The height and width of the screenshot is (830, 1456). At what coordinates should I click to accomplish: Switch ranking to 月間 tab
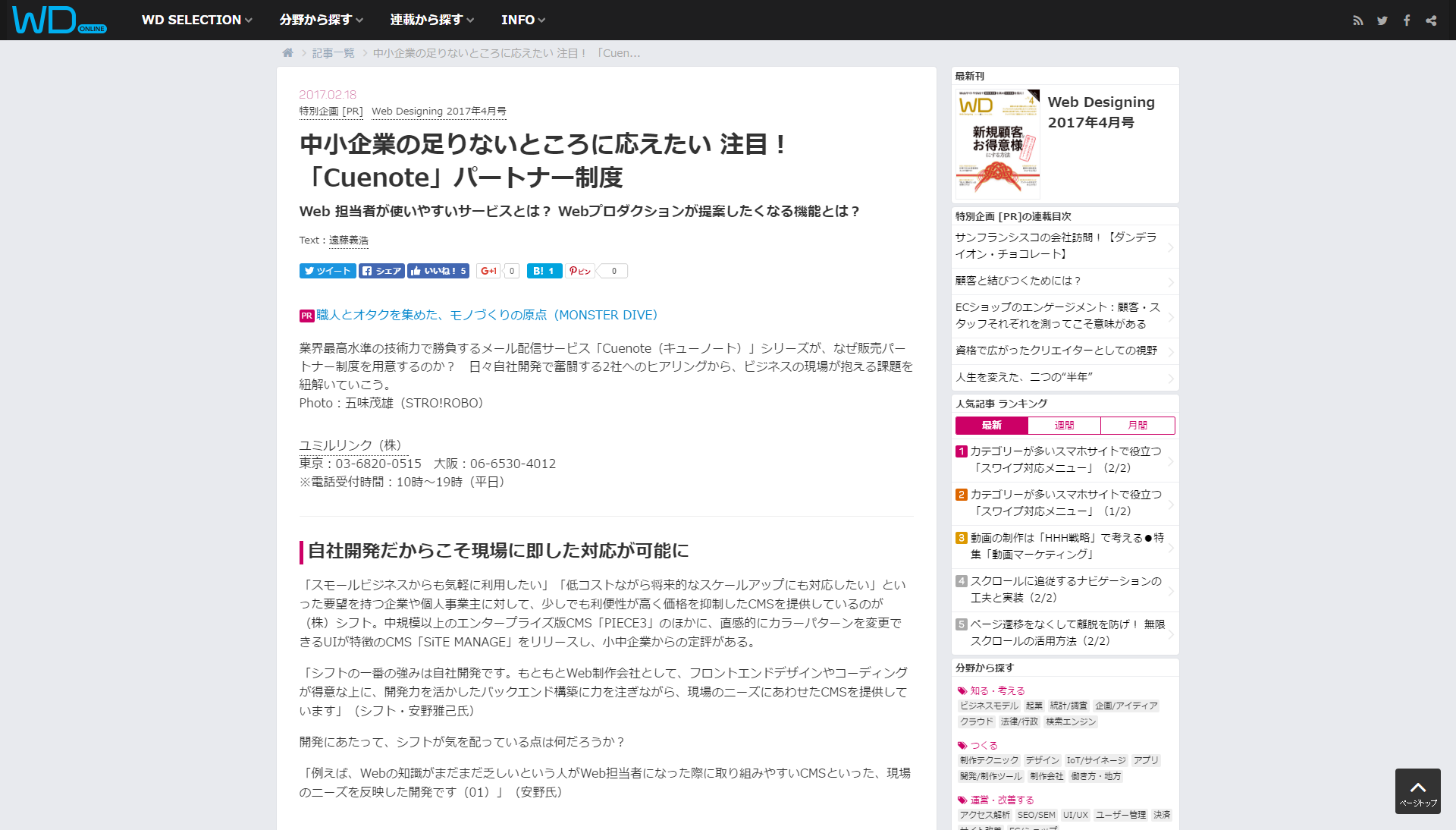(x=1137, y=426)
